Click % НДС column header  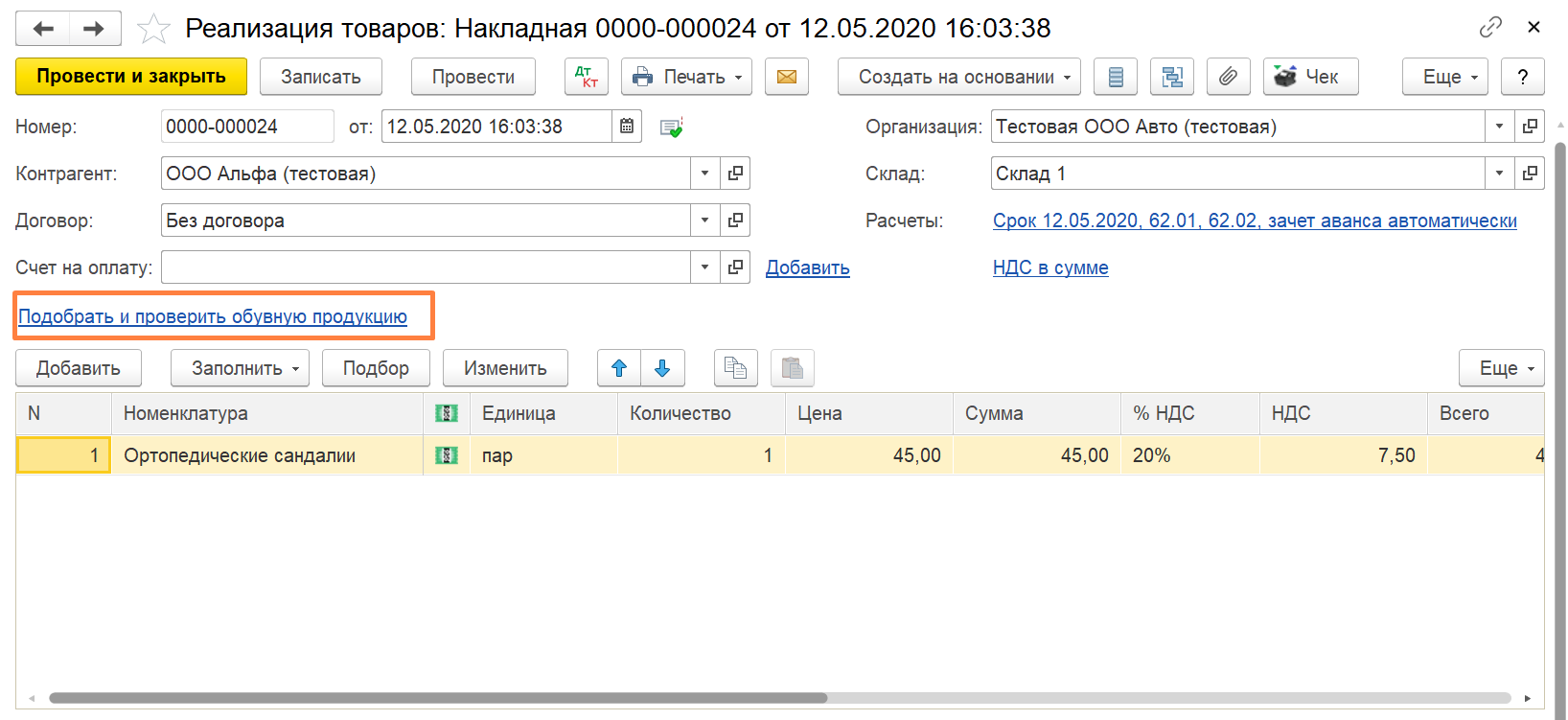1190,413
